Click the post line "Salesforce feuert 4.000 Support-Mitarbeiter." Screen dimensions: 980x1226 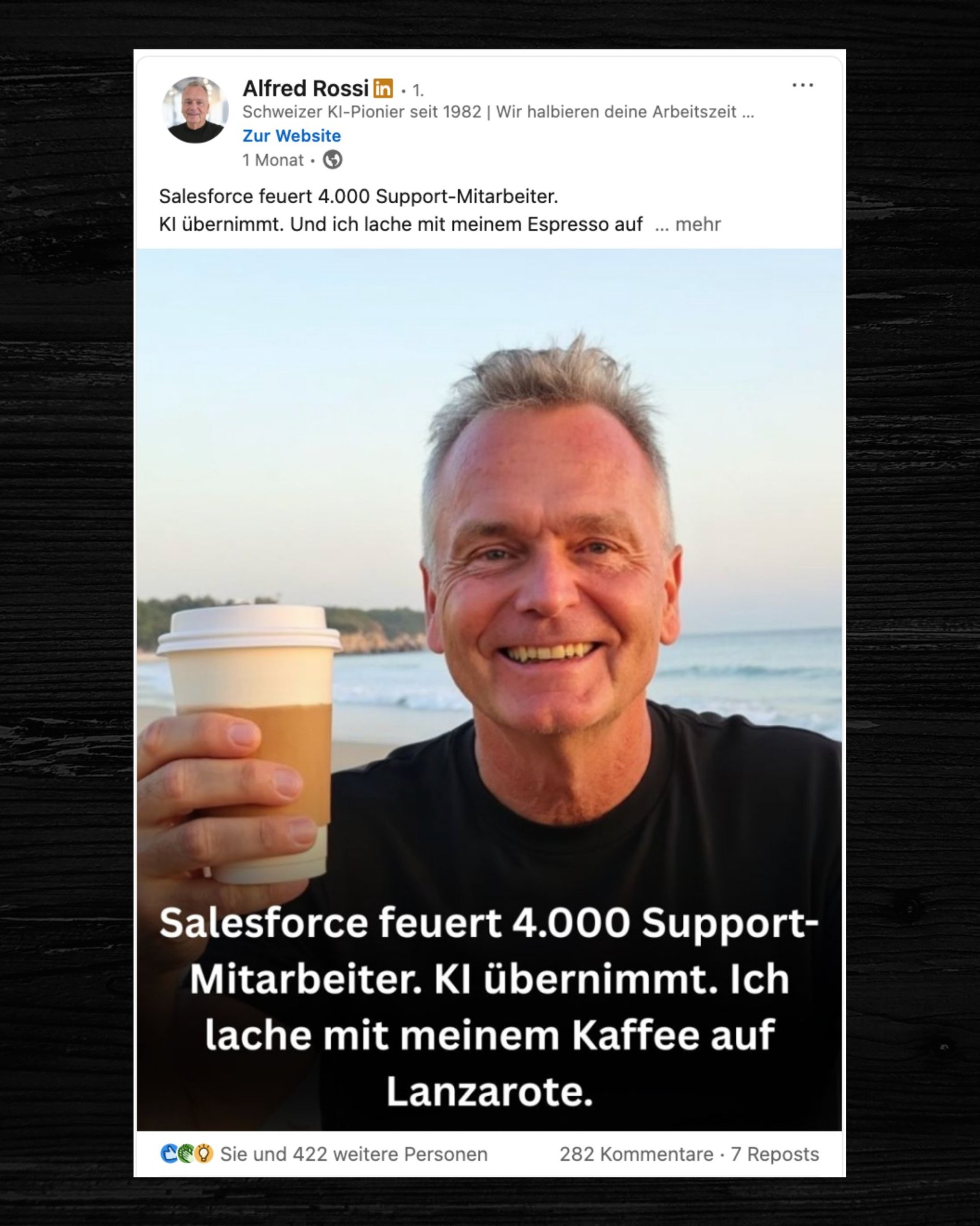tap(358, 197)
